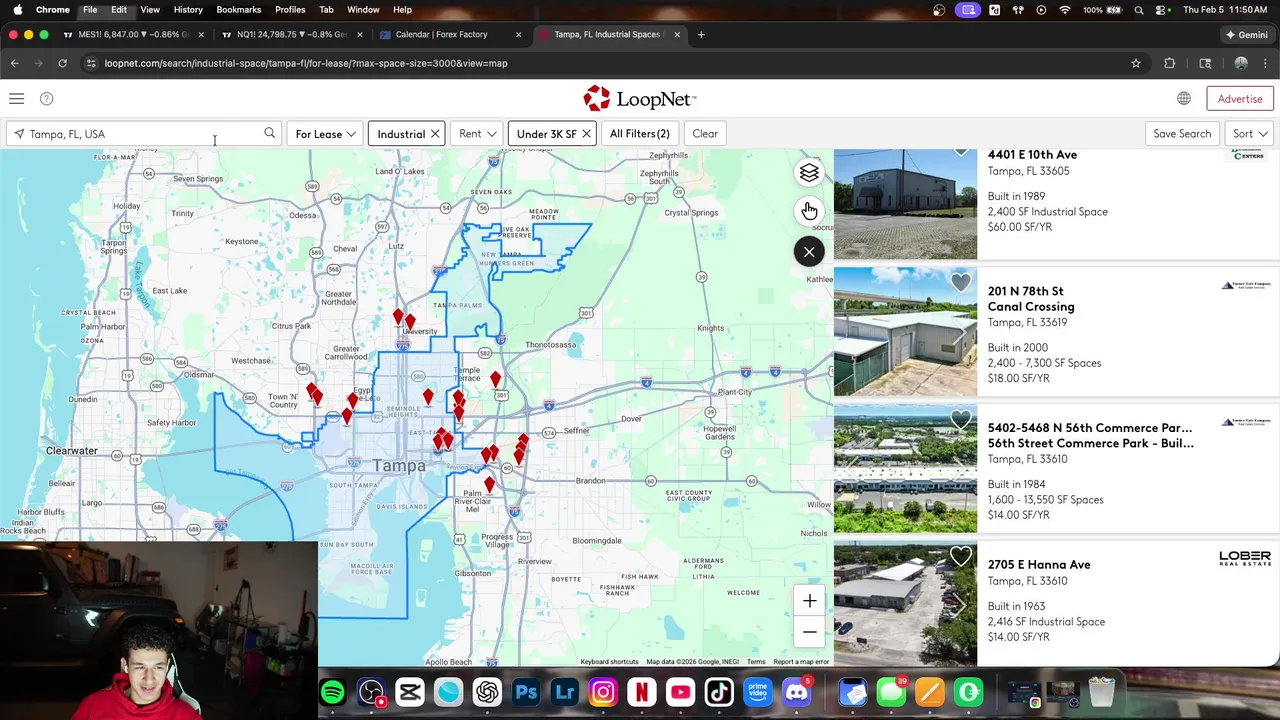The width and height of the screenshot is (1280, 720).
Task: Open the 201 N 78th St title link
Action: pyautogui.click(x=1025, y=291)
